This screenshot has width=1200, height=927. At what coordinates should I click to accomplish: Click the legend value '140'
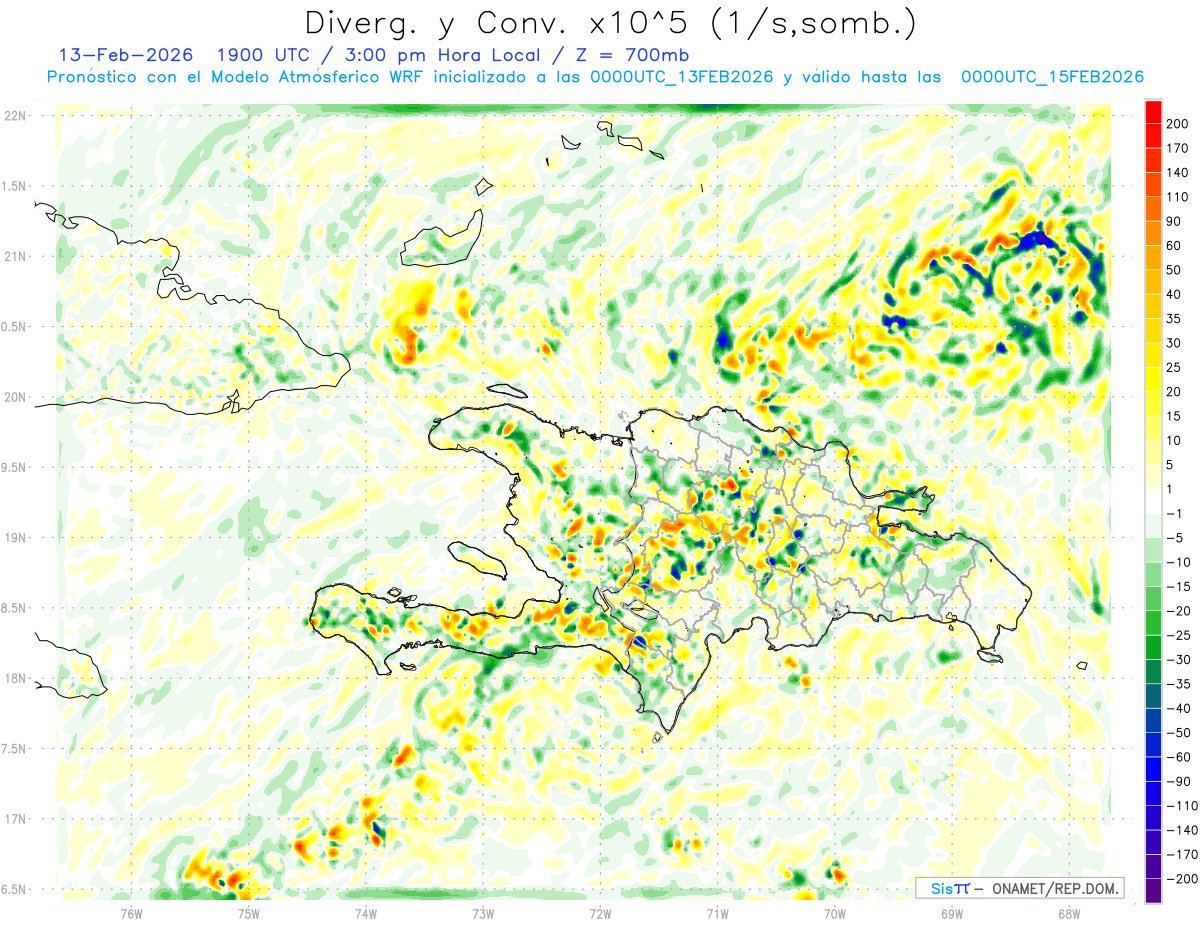1178,172
